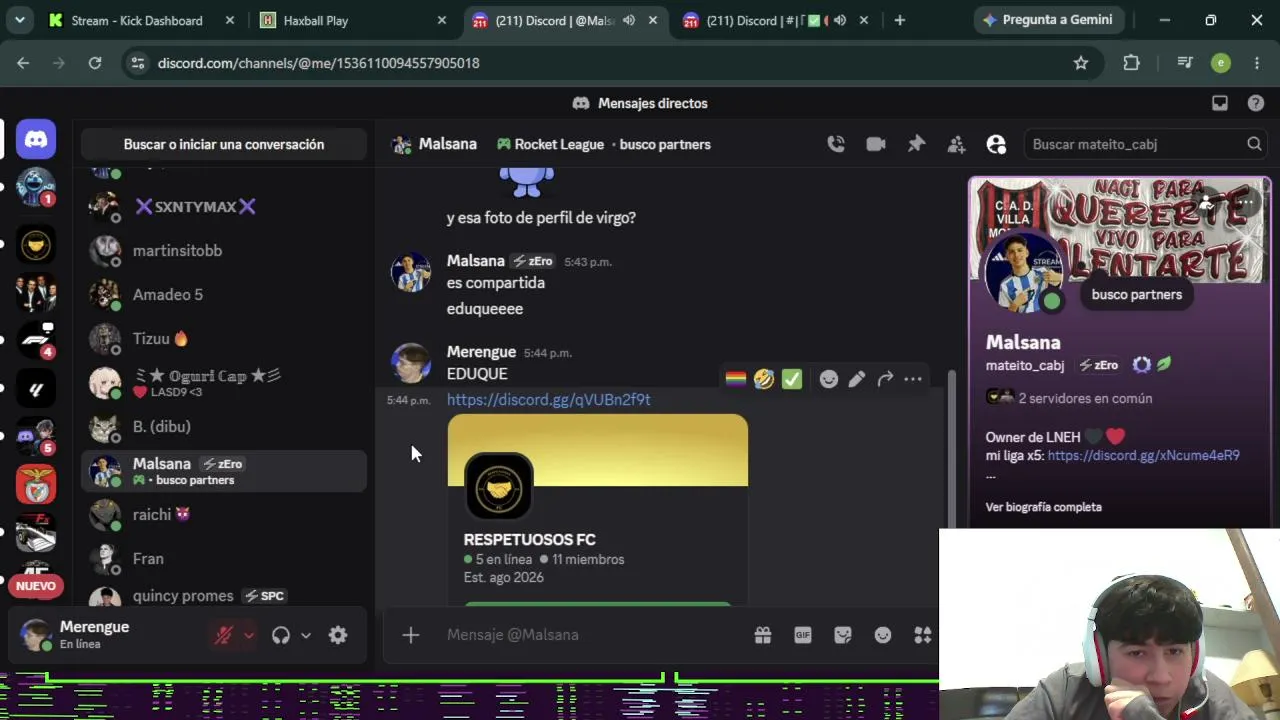
Task: Click the Chrome address bar URL
Action: click(319, 63)
